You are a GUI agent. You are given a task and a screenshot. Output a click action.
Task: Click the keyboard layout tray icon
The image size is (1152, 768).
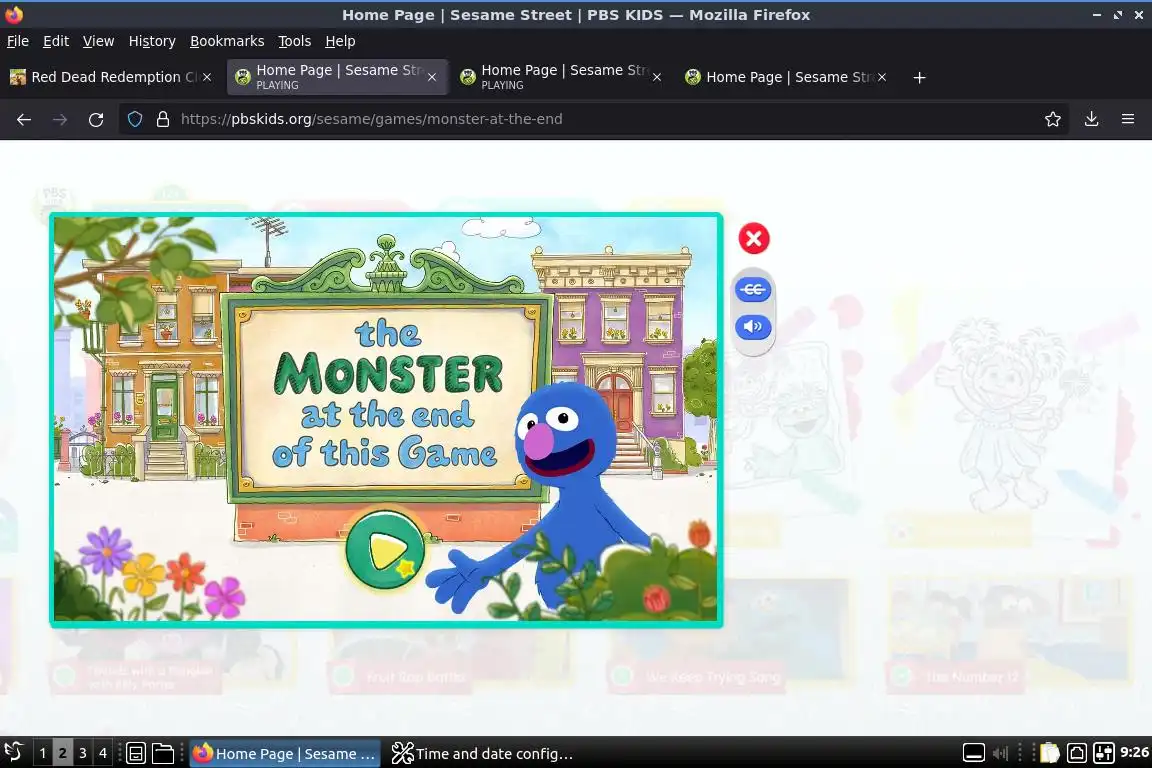click(x=973, y=753)
